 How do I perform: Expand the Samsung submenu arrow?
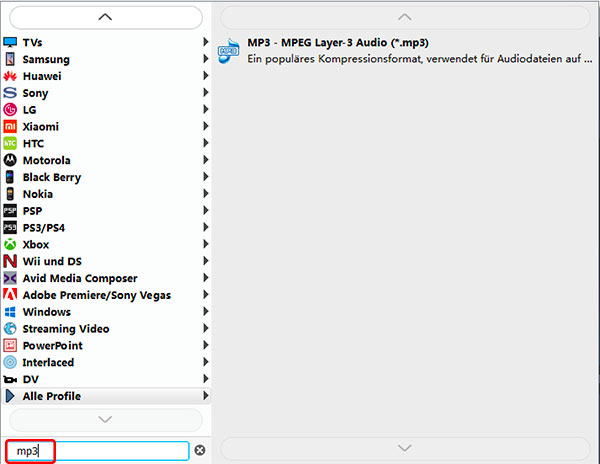[x=206, y=59]
